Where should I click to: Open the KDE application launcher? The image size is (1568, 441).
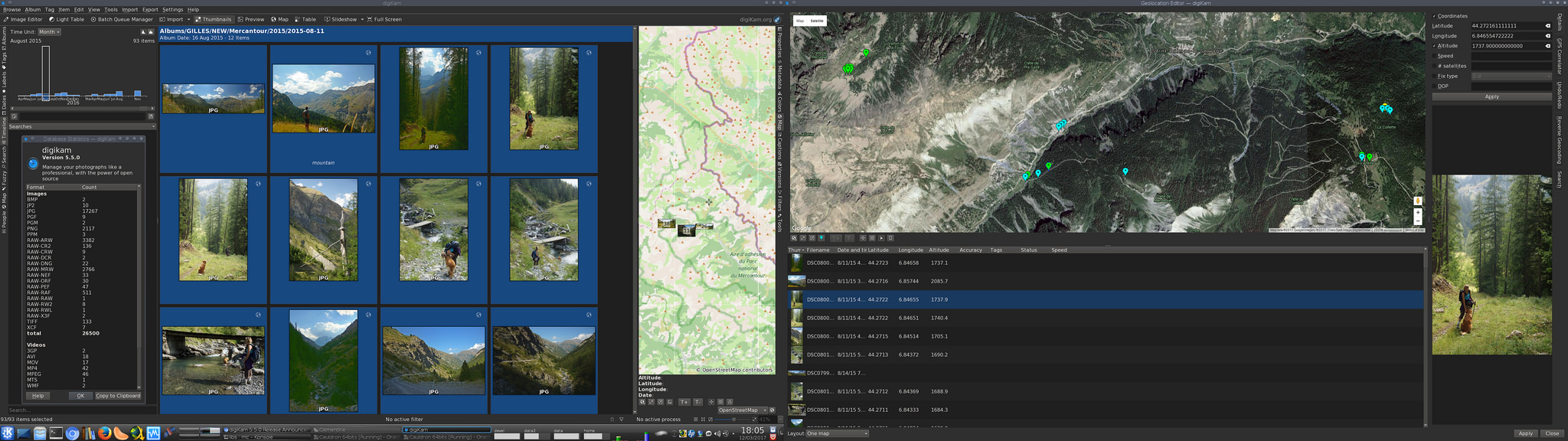pos(8,433)
